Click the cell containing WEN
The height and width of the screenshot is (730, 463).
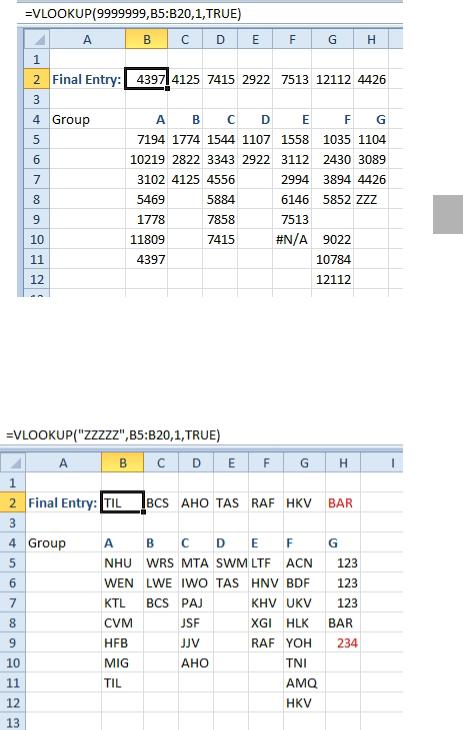point(123,583)
